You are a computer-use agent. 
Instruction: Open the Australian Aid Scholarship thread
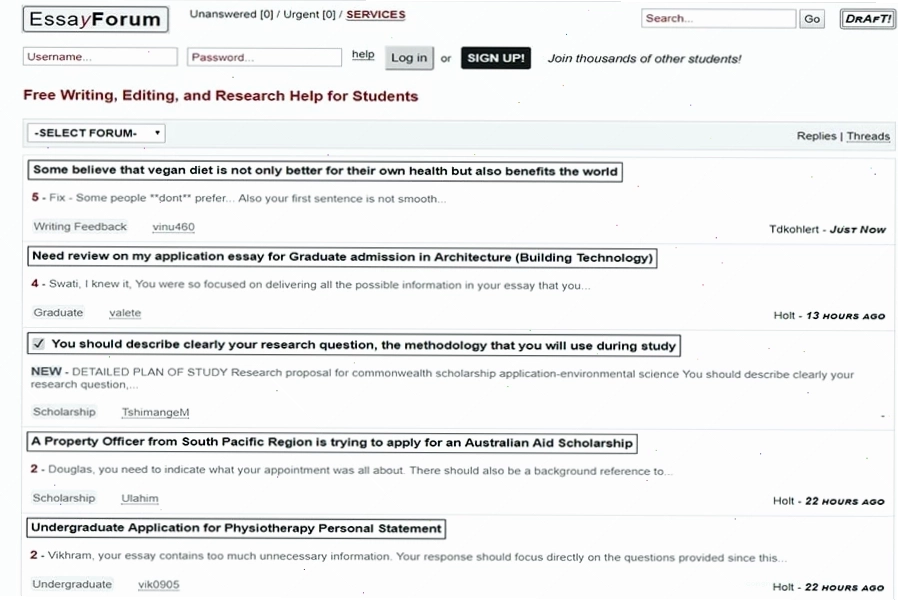click(x=332, y=443)
